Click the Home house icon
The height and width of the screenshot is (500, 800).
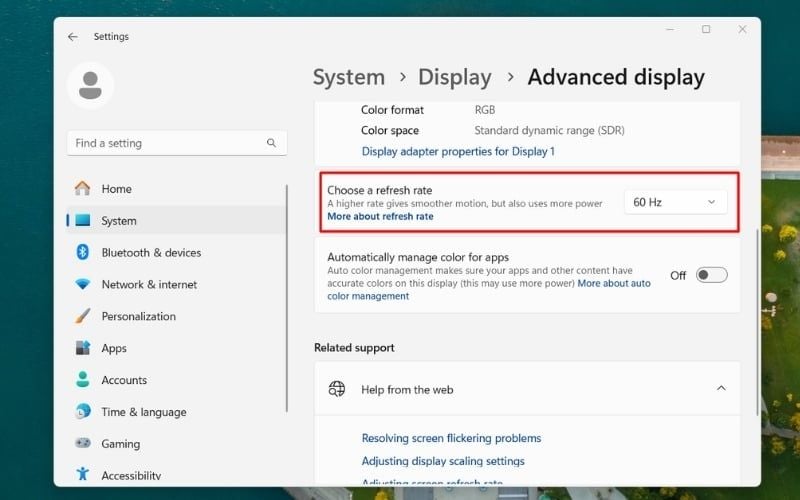pos(83,188)
